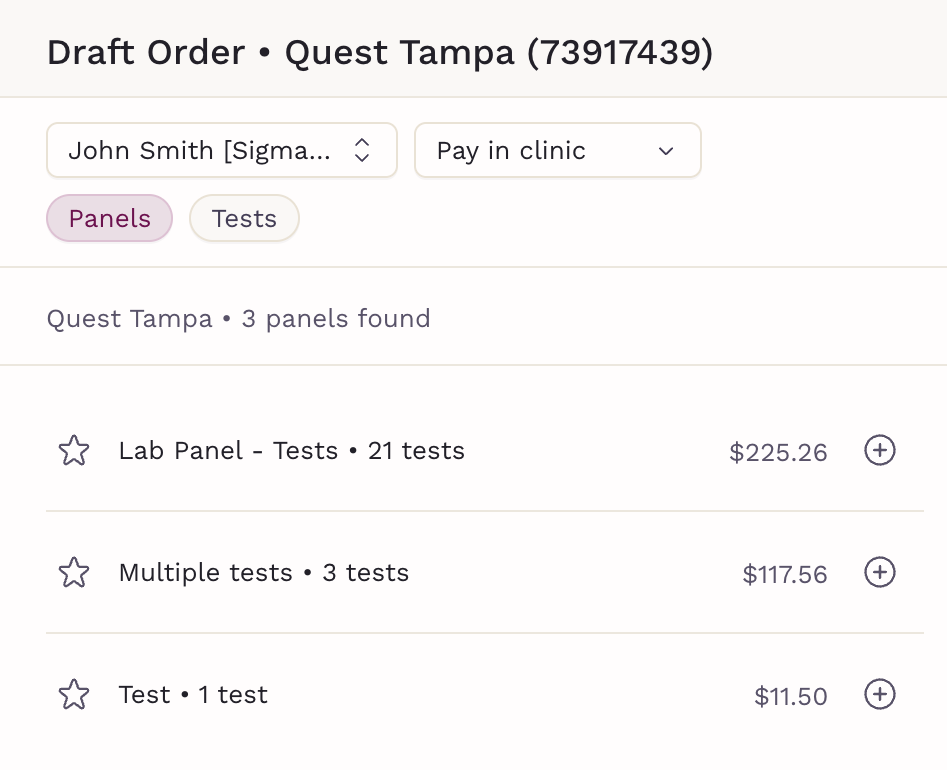Click the $11.50 price
Viewport: 947px width, 770px height.
pos(790,697)
